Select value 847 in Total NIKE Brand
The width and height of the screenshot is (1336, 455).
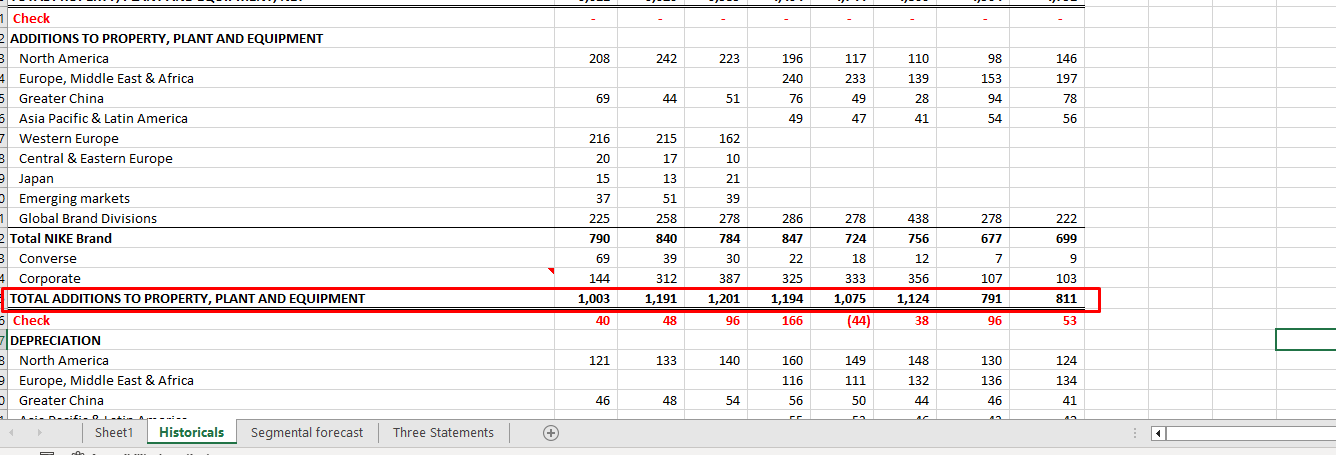[x=792, y=238]
